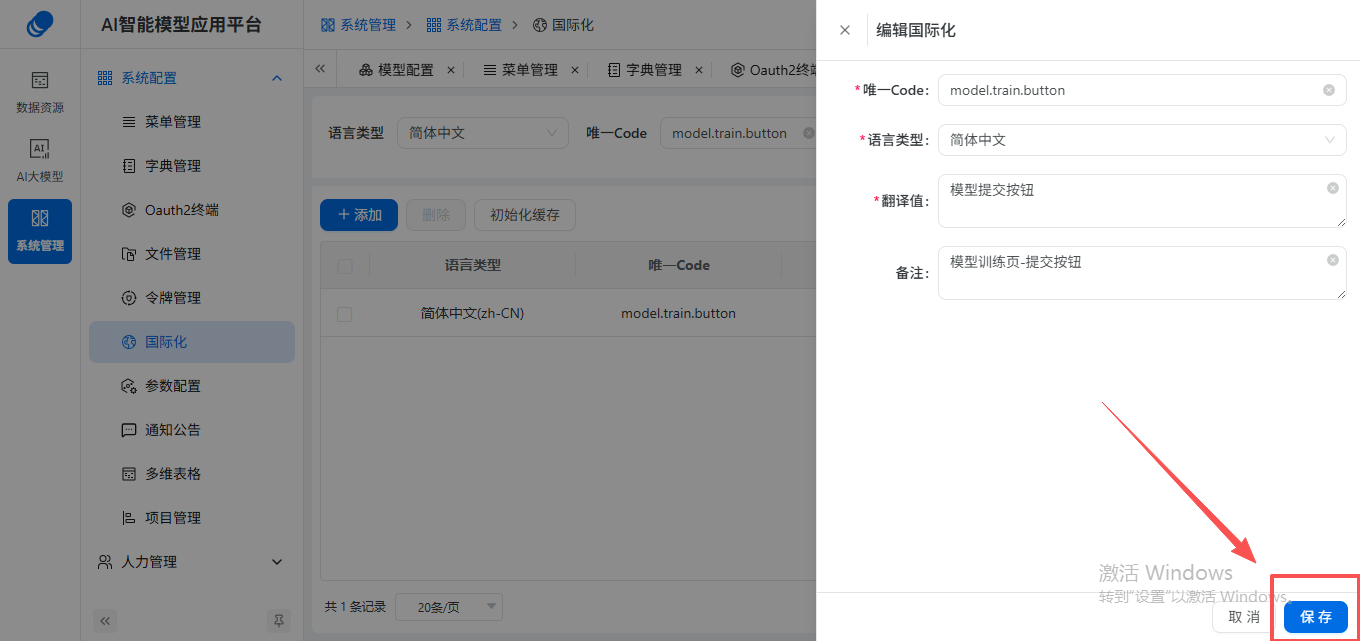Clear the 翻译值 text area
Image resolution: width=1360 pixels, height=641 pixels.
tap(1333, 188)
